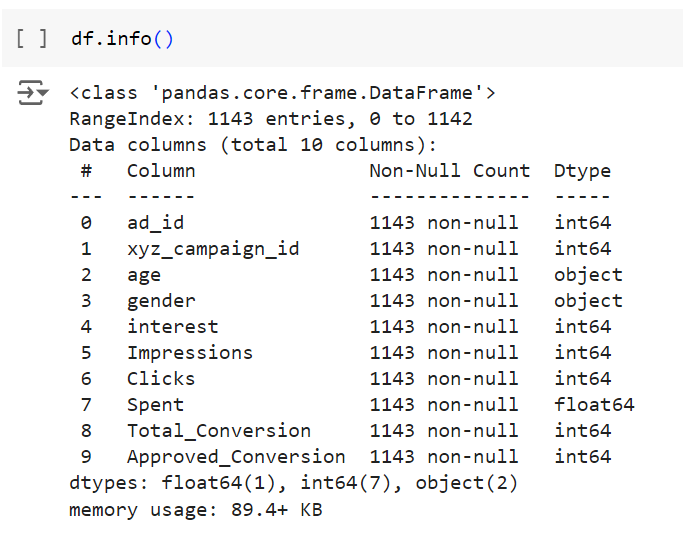Click the memory usage 89.4+ KB line

[195, 509]
